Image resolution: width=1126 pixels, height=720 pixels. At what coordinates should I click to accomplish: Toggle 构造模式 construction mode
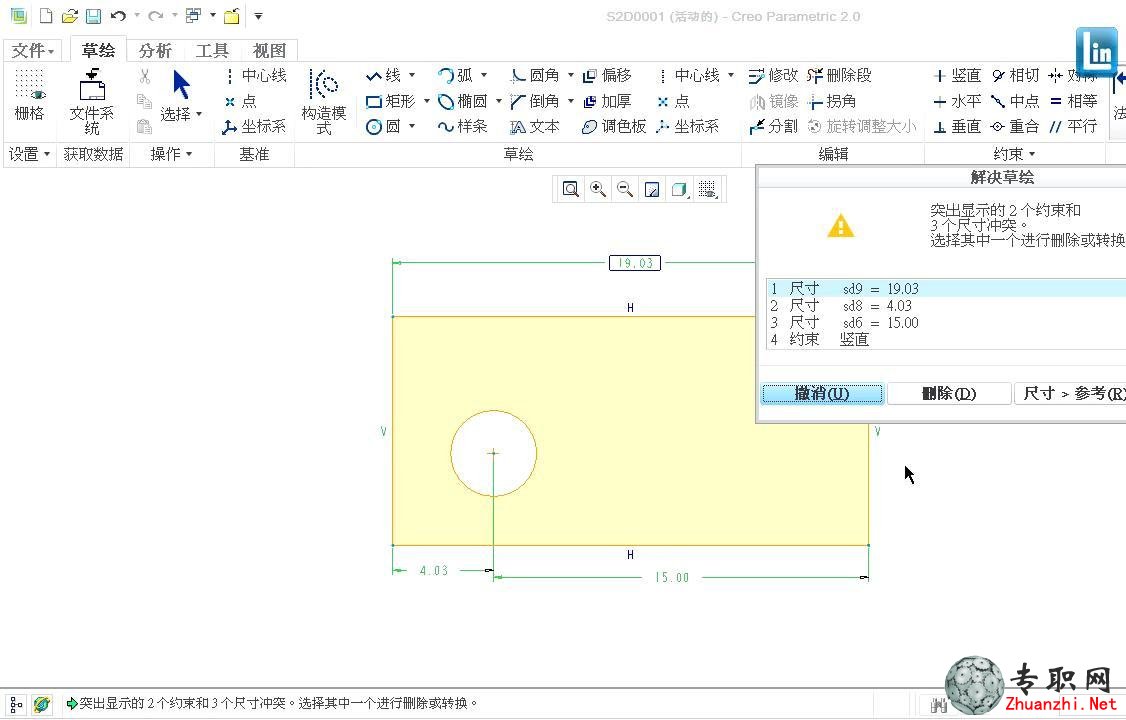click(x=324, y=101)
